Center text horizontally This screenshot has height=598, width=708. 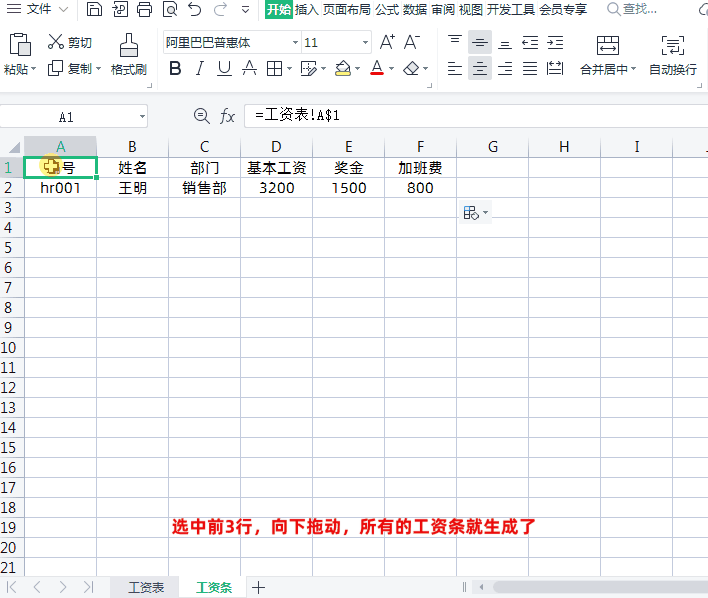pyautogui.click(x=480, y=69)
